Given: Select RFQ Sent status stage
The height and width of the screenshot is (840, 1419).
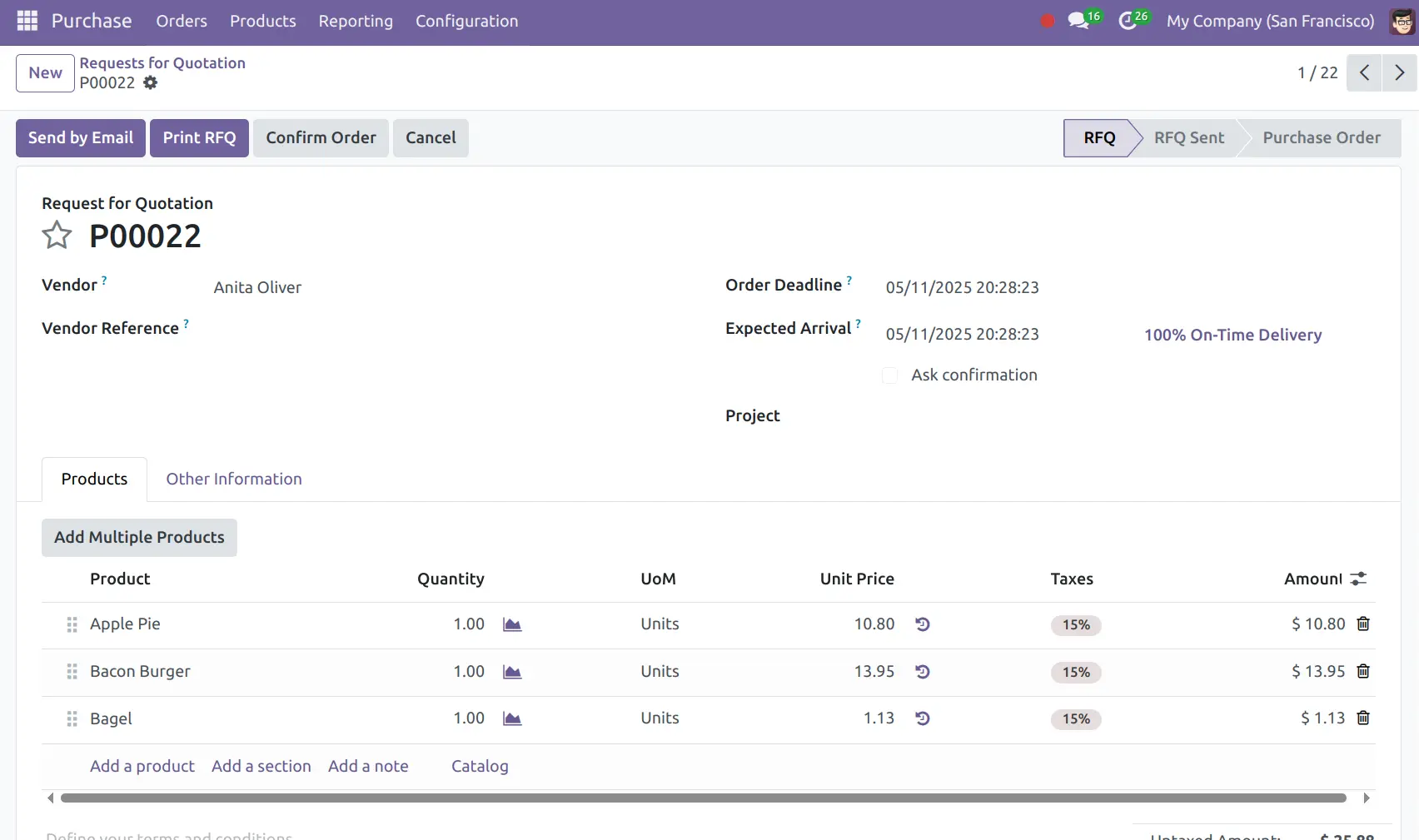Looking at the screenshot, I should [x=1188, y=138].
